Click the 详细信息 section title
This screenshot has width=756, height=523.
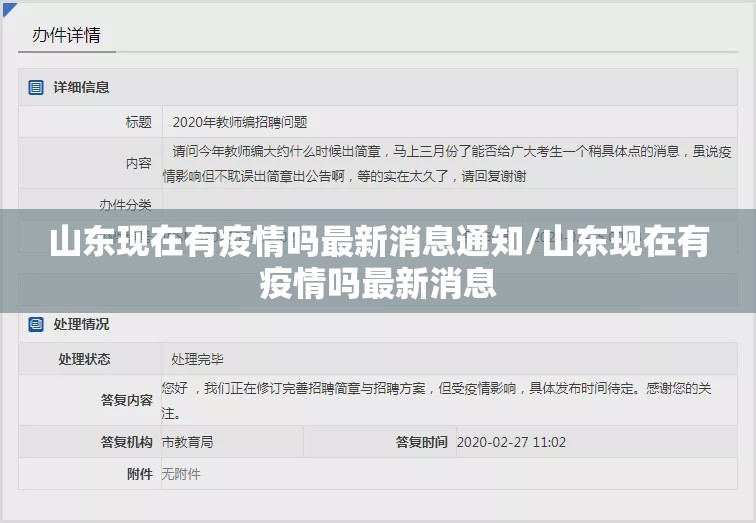coord(81,87)
